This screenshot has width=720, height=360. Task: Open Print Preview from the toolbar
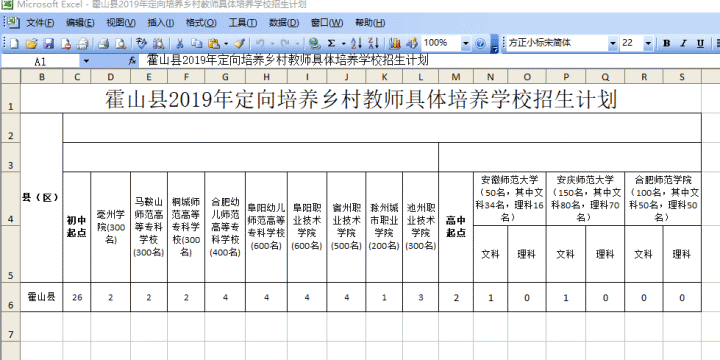[x=120, y=44]
